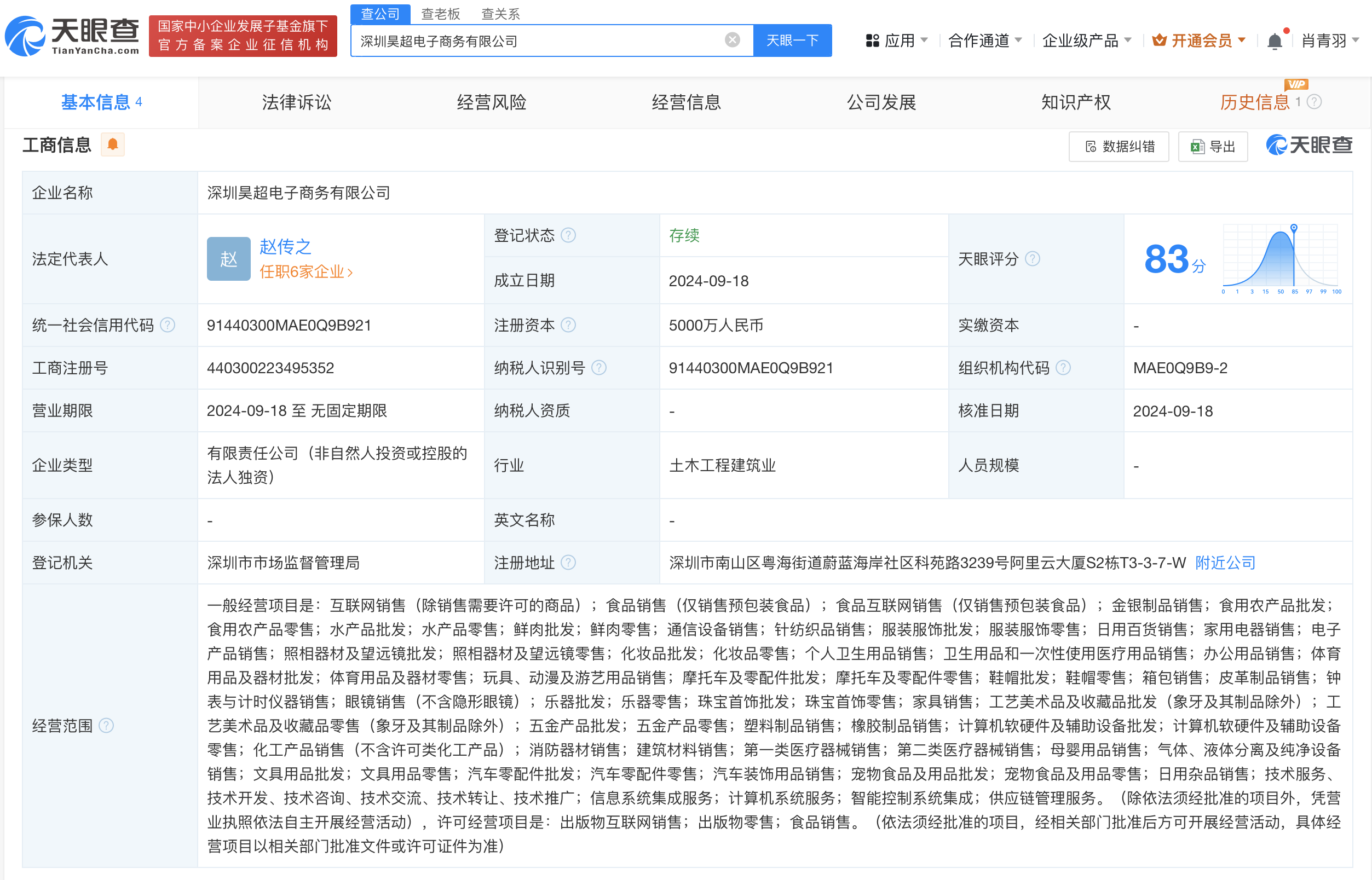This screenshot has height=880, width=1372.
Task: Click the 附近公司 nearby companies link
Action: click(1225, 563)
